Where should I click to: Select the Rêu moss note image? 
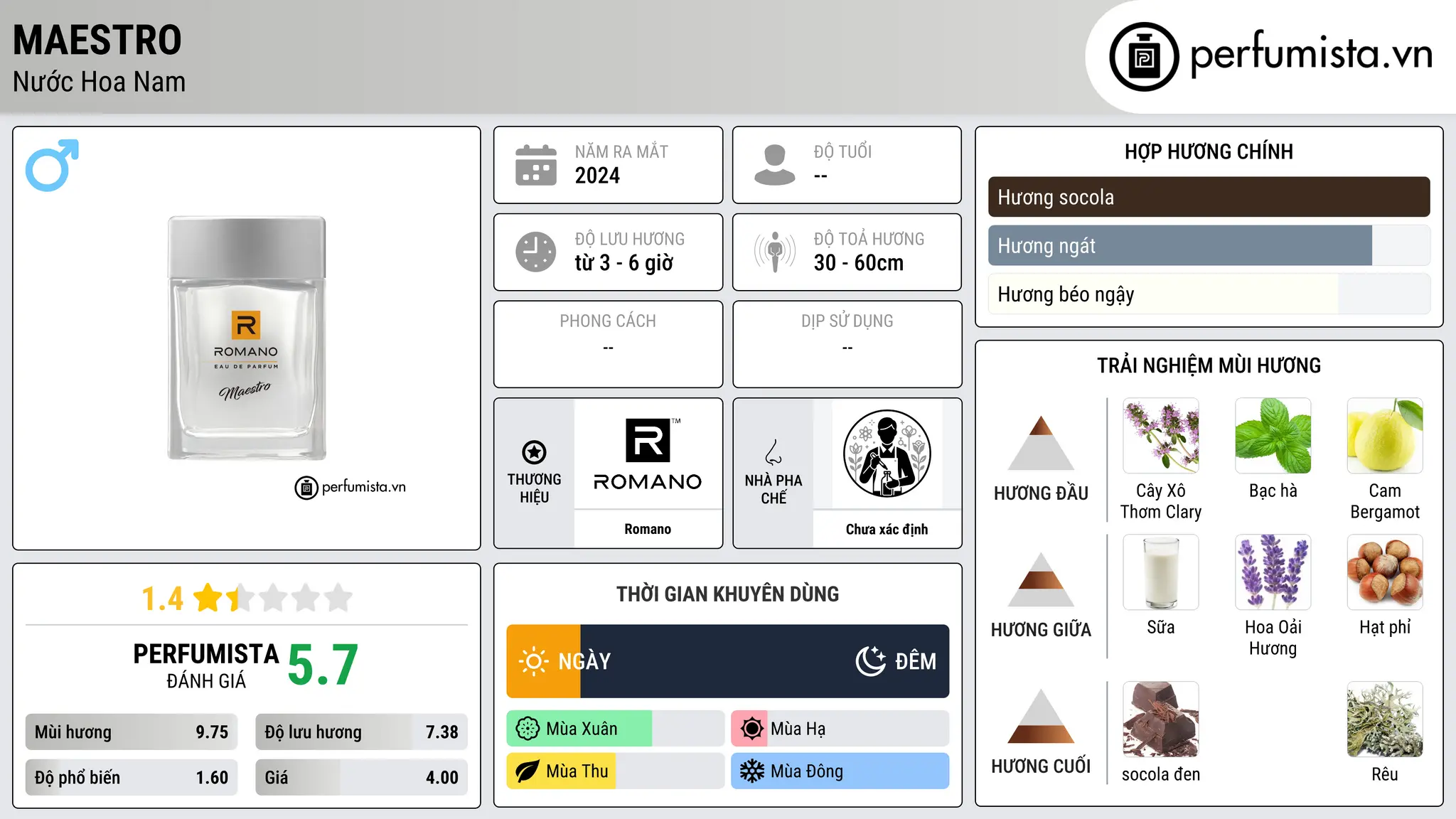click(x=1385, y=719)
